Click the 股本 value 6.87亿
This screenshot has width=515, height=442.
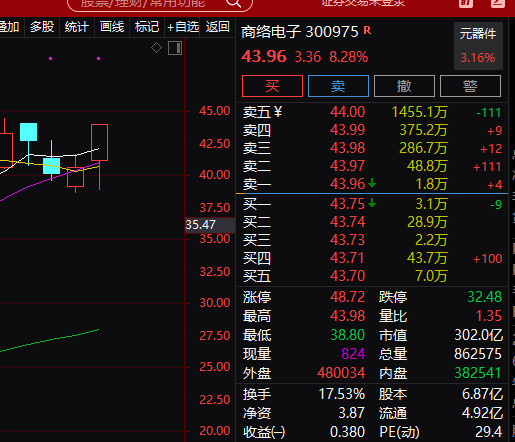[x=482, y=394]
